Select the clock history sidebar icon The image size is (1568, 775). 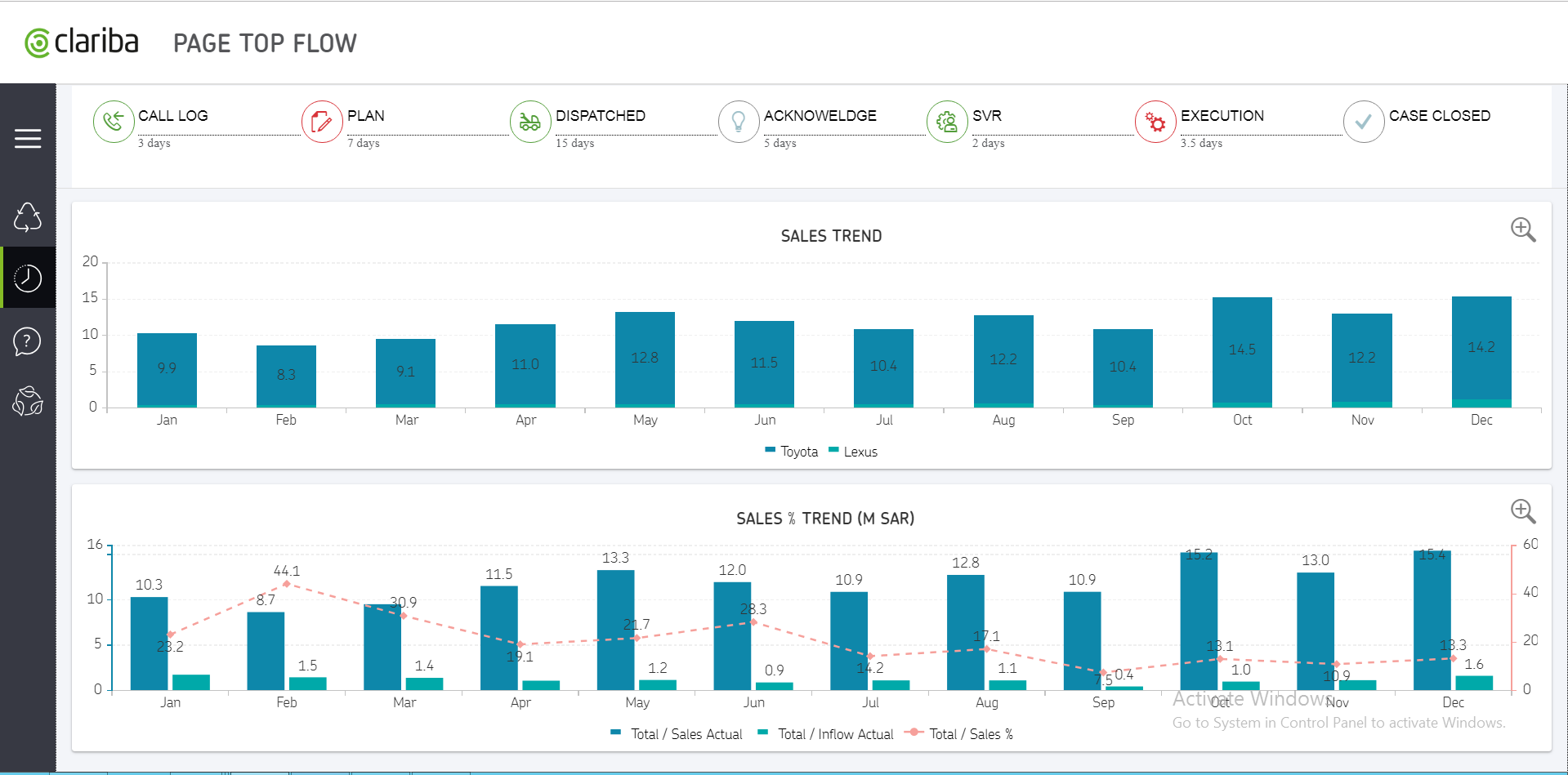click(x=28, y=278)
